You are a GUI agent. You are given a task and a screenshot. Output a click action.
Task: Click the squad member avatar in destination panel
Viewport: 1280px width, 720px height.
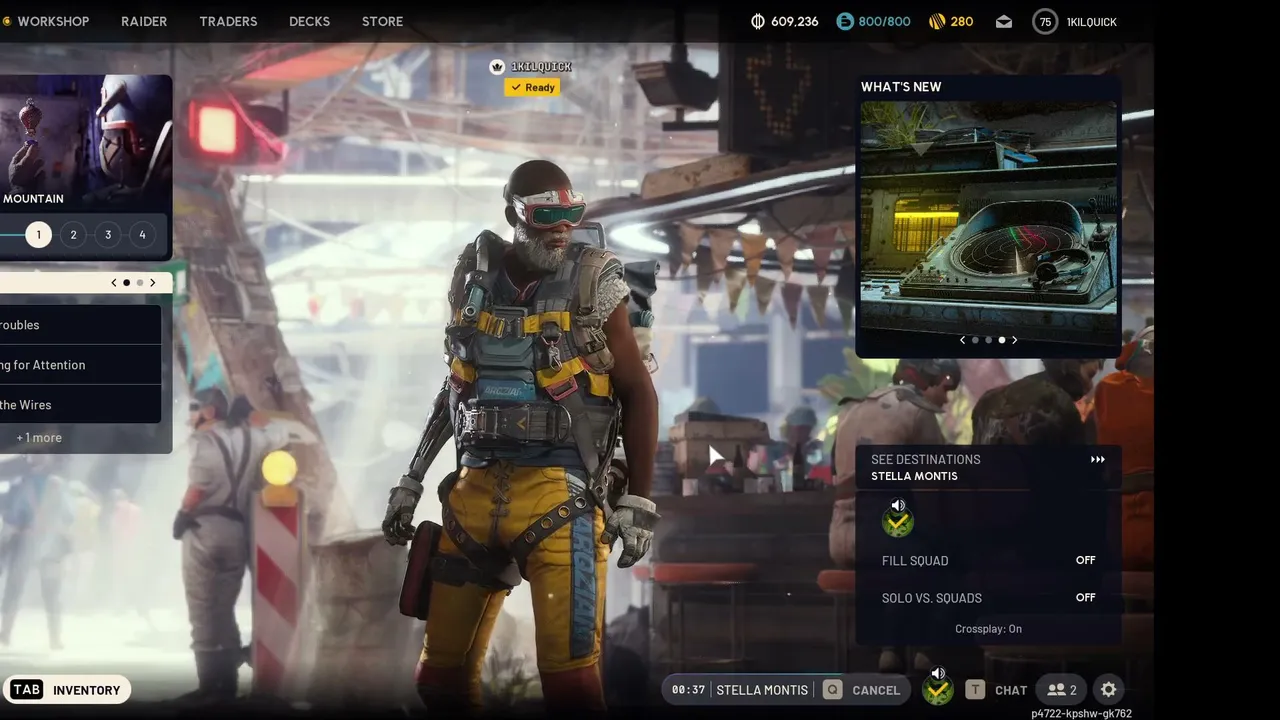click(898, 522)
